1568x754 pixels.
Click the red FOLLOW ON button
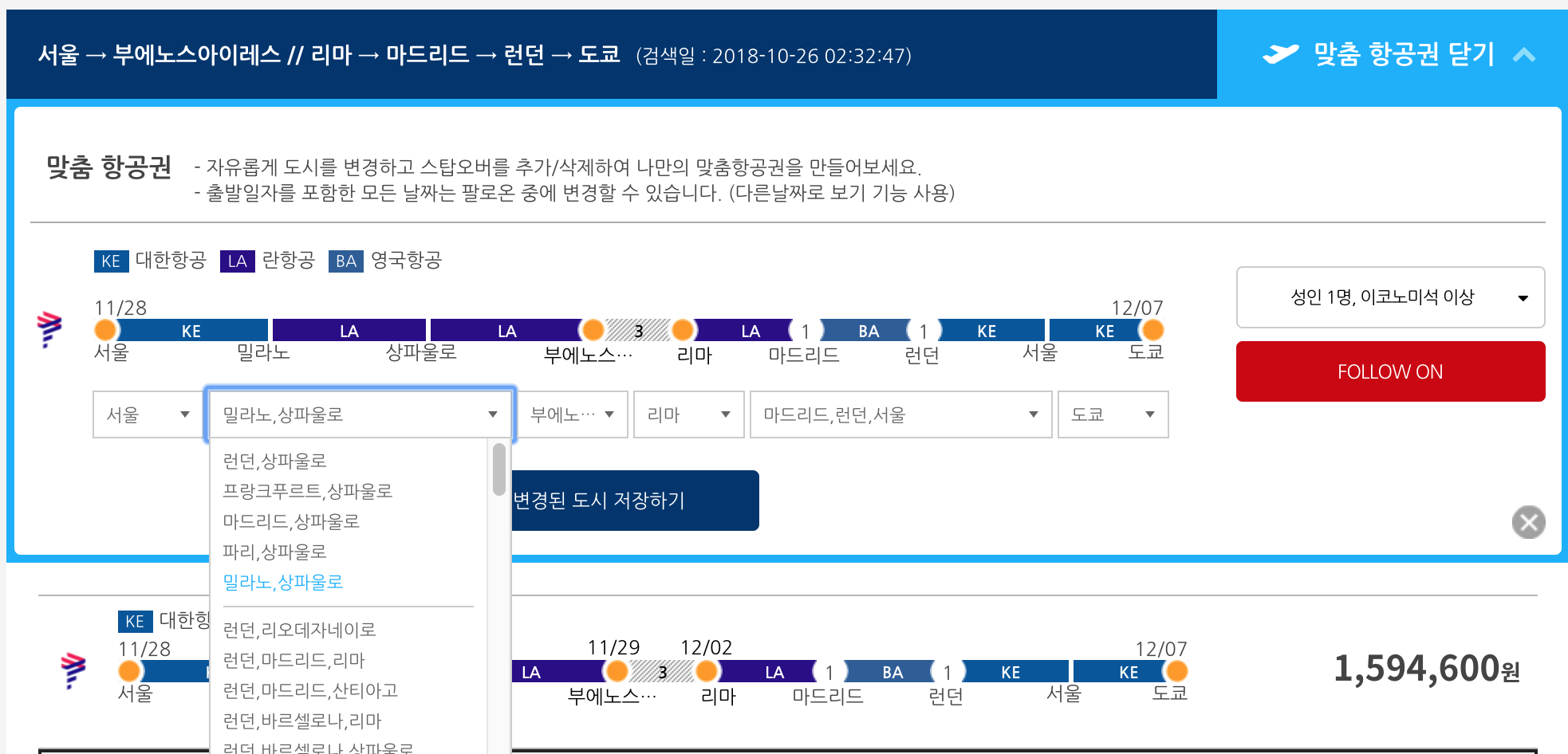coord(1390,371)
